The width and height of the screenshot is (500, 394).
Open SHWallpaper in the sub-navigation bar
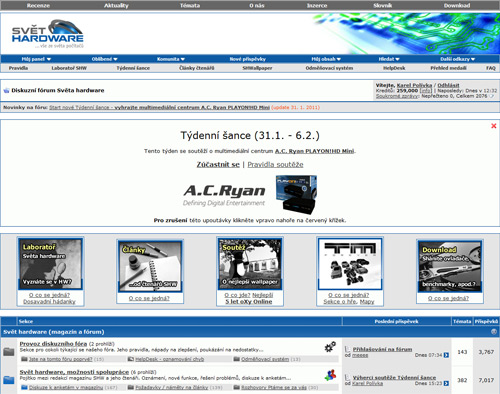pyautogui.click(x=257, y=68)
